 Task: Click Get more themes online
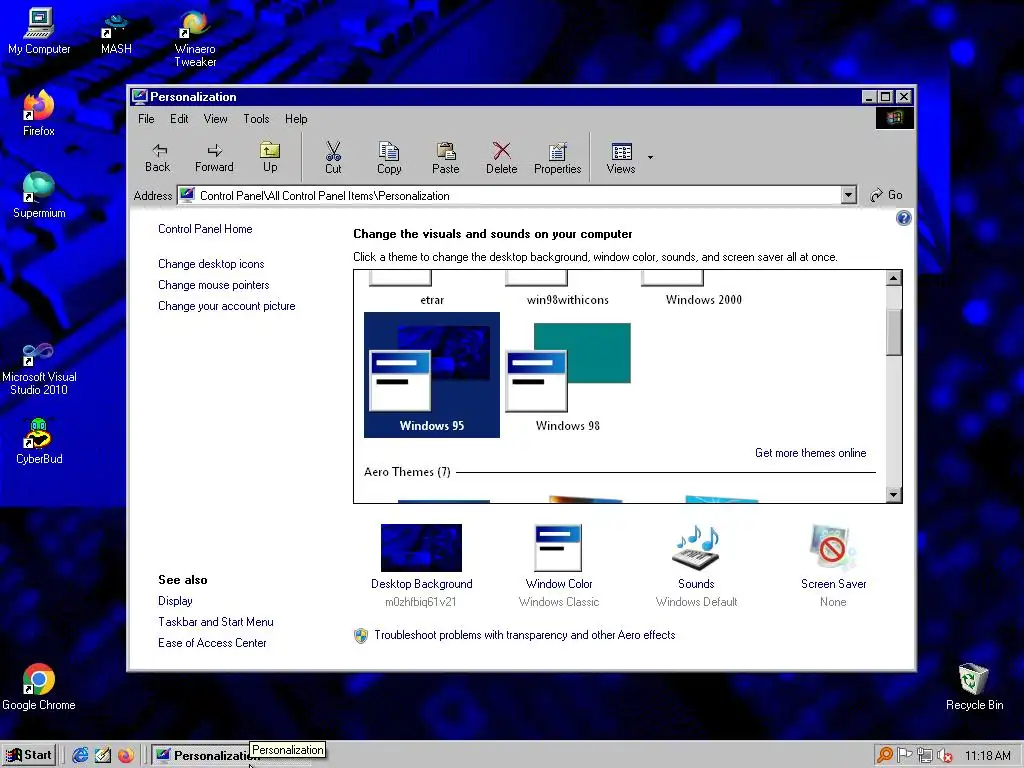(x=810, y=453)
